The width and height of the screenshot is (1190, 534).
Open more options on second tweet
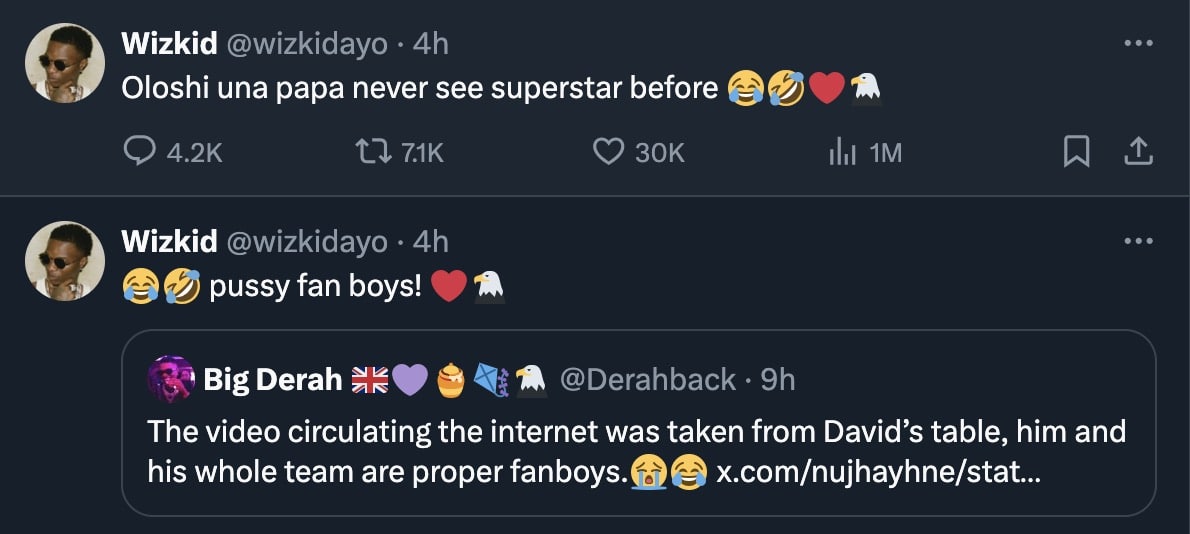1138,241
